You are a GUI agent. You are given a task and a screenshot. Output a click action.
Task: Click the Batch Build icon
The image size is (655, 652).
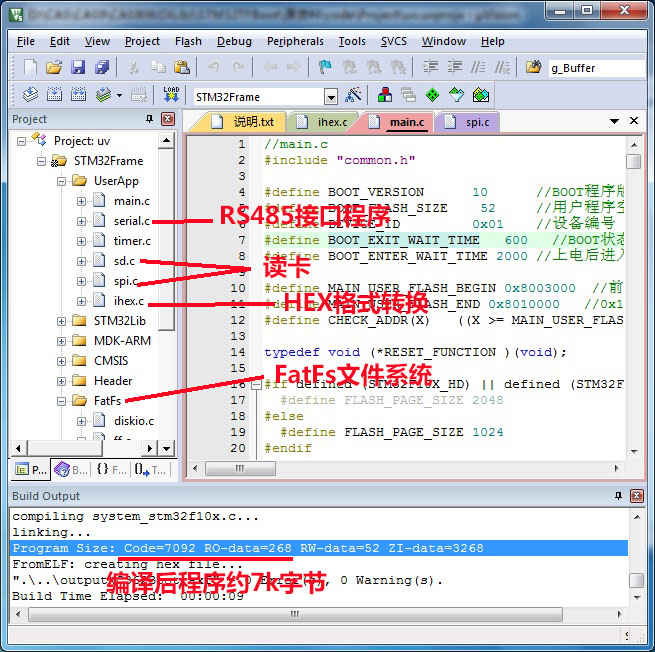[103, 95]
